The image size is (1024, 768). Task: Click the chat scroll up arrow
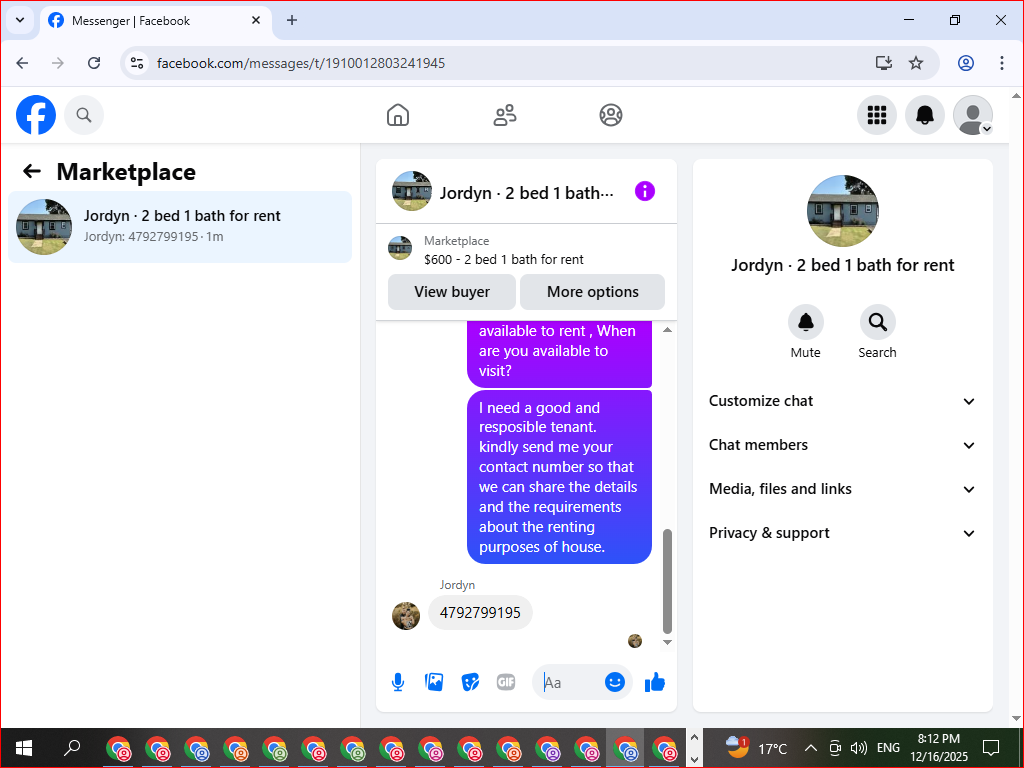(x=667, y=330)
